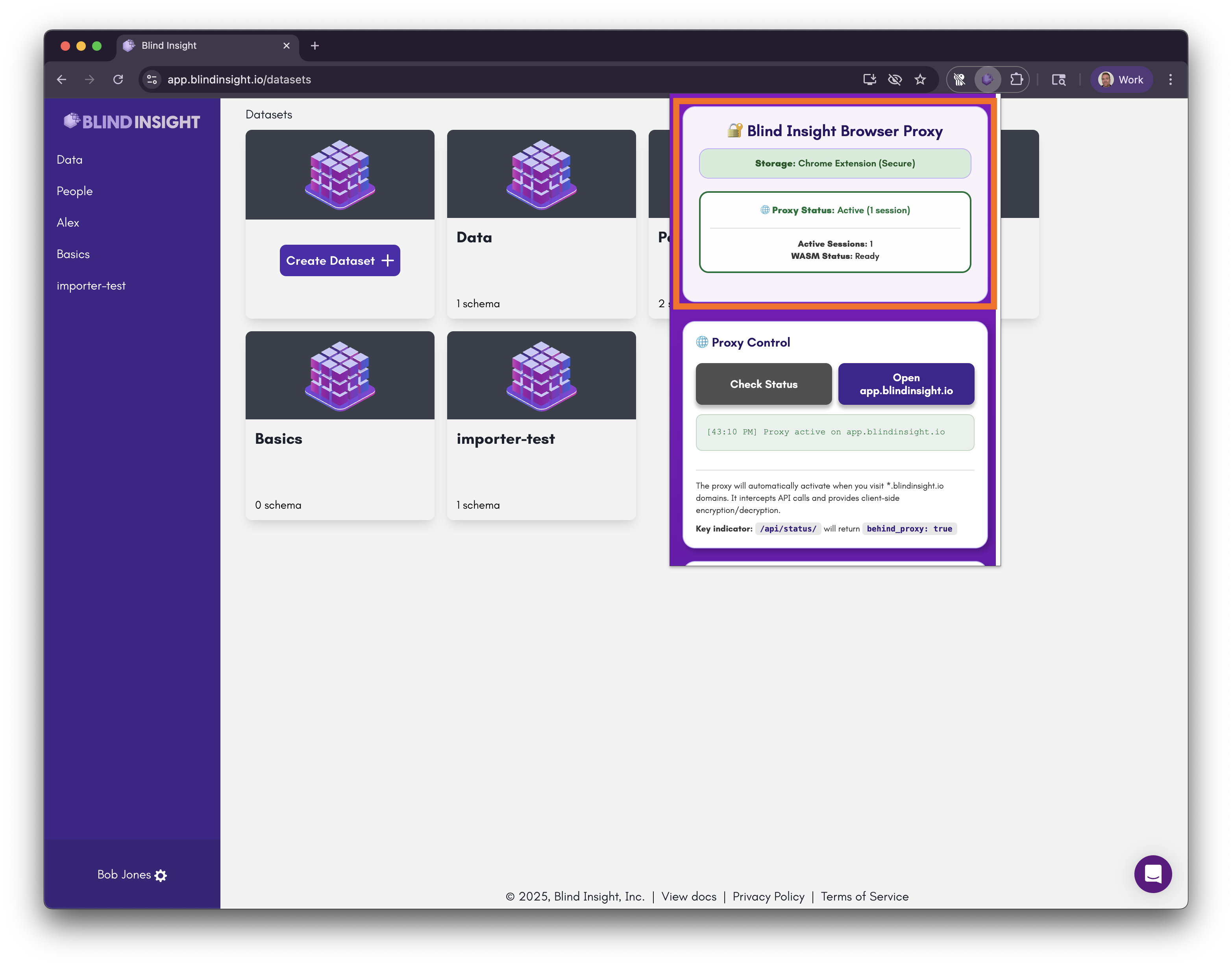Close the Blind Insight tab

287,46
